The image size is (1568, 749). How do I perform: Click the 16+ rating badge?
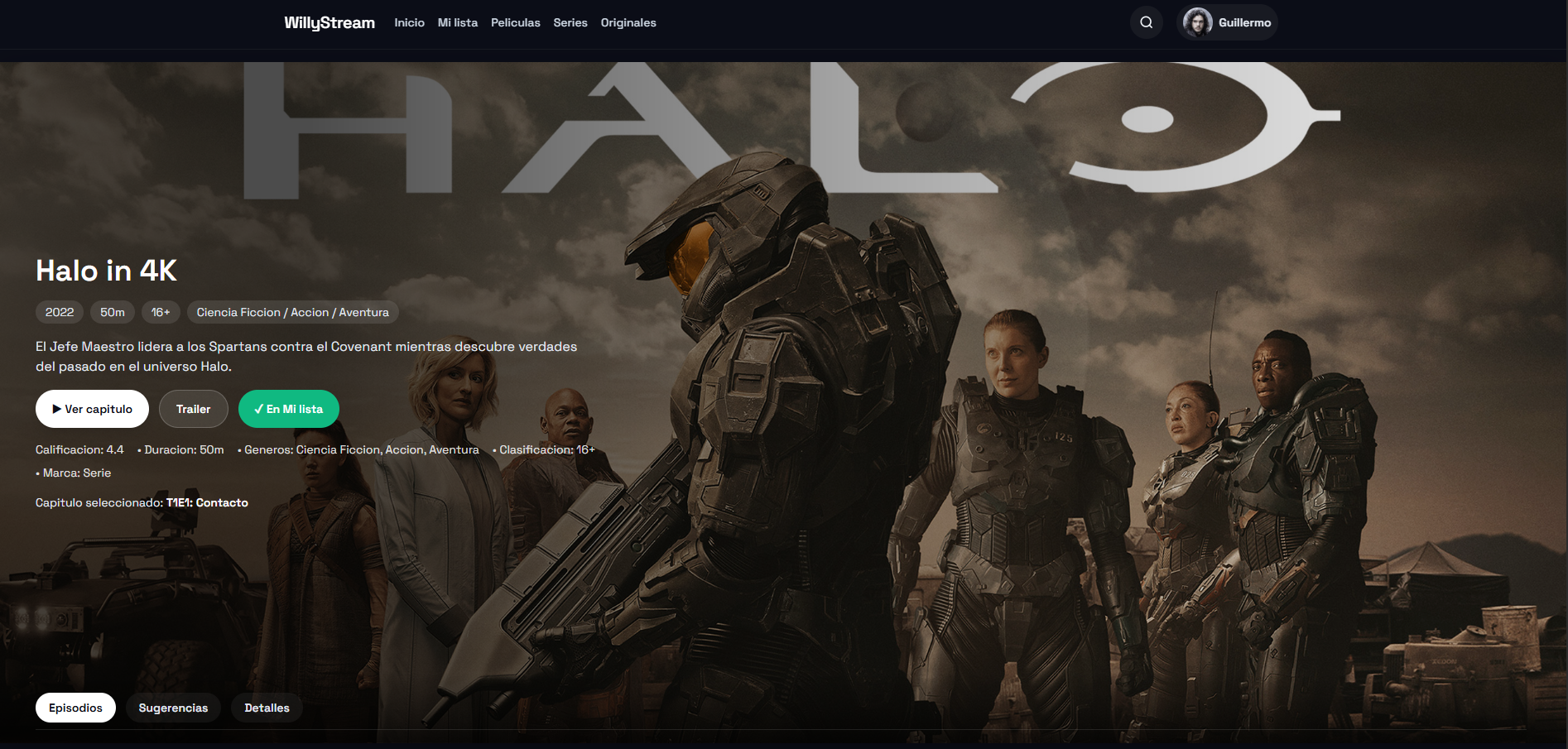point(161,312)
